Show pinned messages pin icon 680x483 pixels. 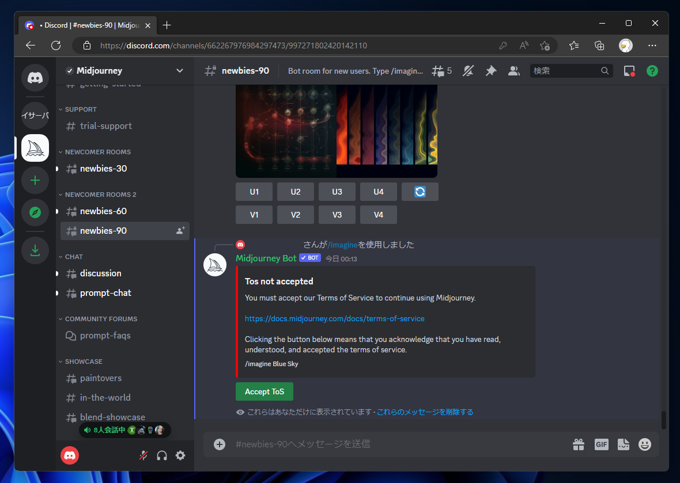[x=491, y=71]
